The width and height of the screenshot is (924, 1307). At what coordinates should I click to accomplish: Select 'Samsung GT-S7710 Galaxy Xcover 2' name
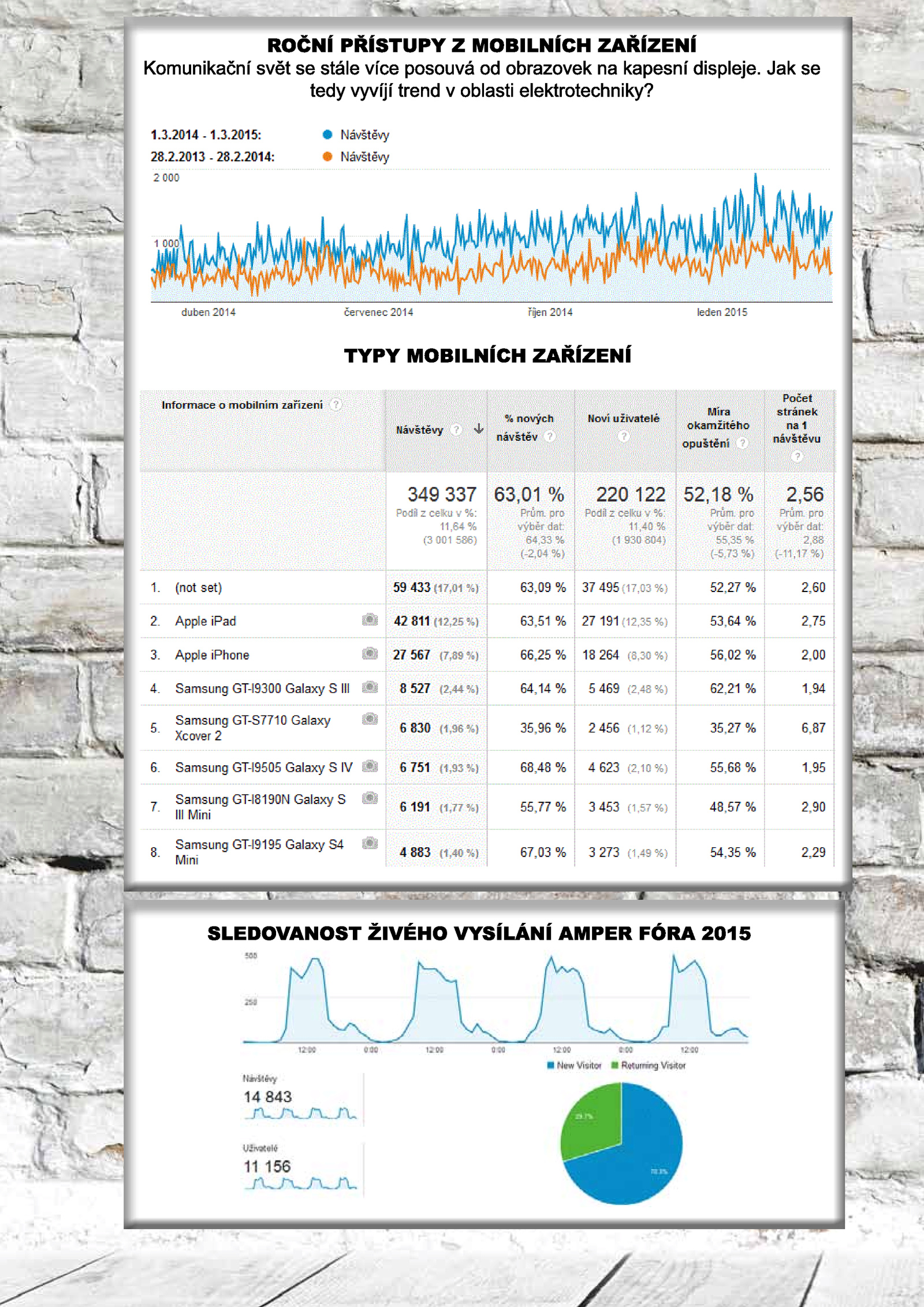coord(253,728)
